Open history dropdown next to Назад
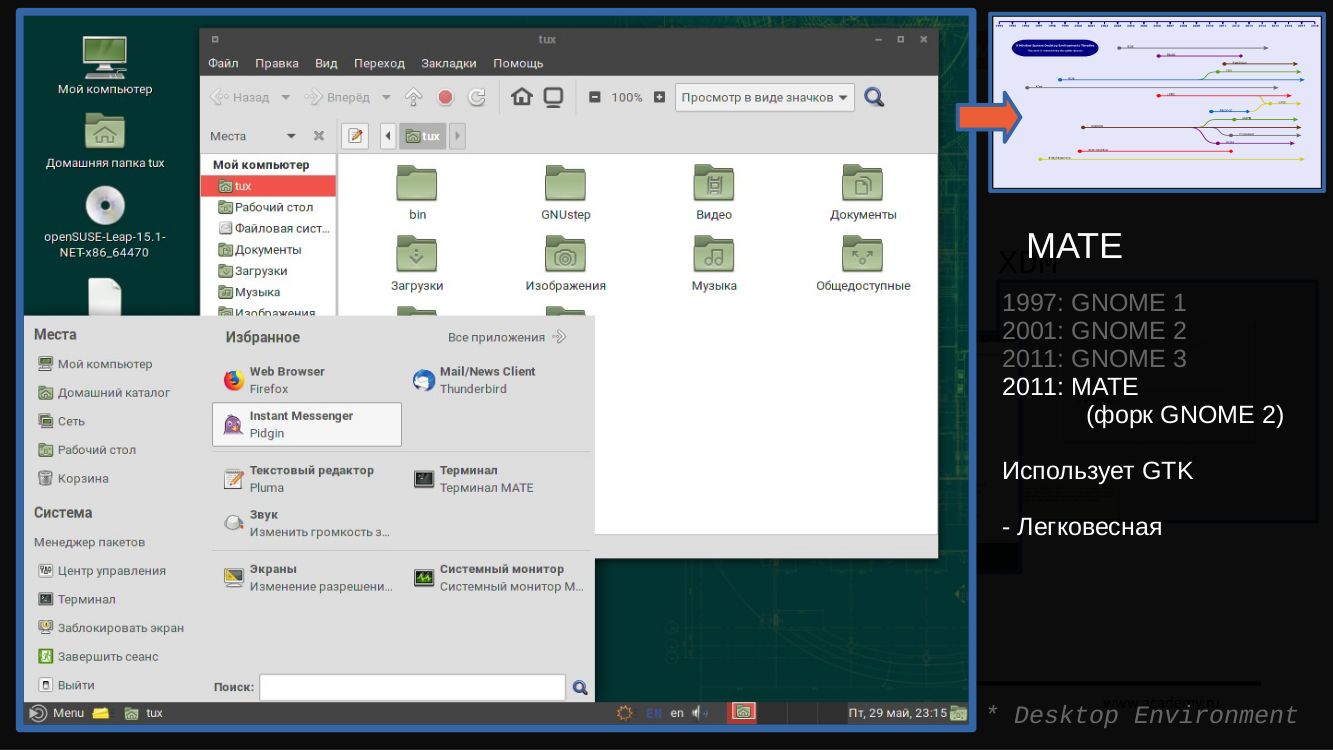This screenshot has height=750, width=1333. (x=285, y=98)
